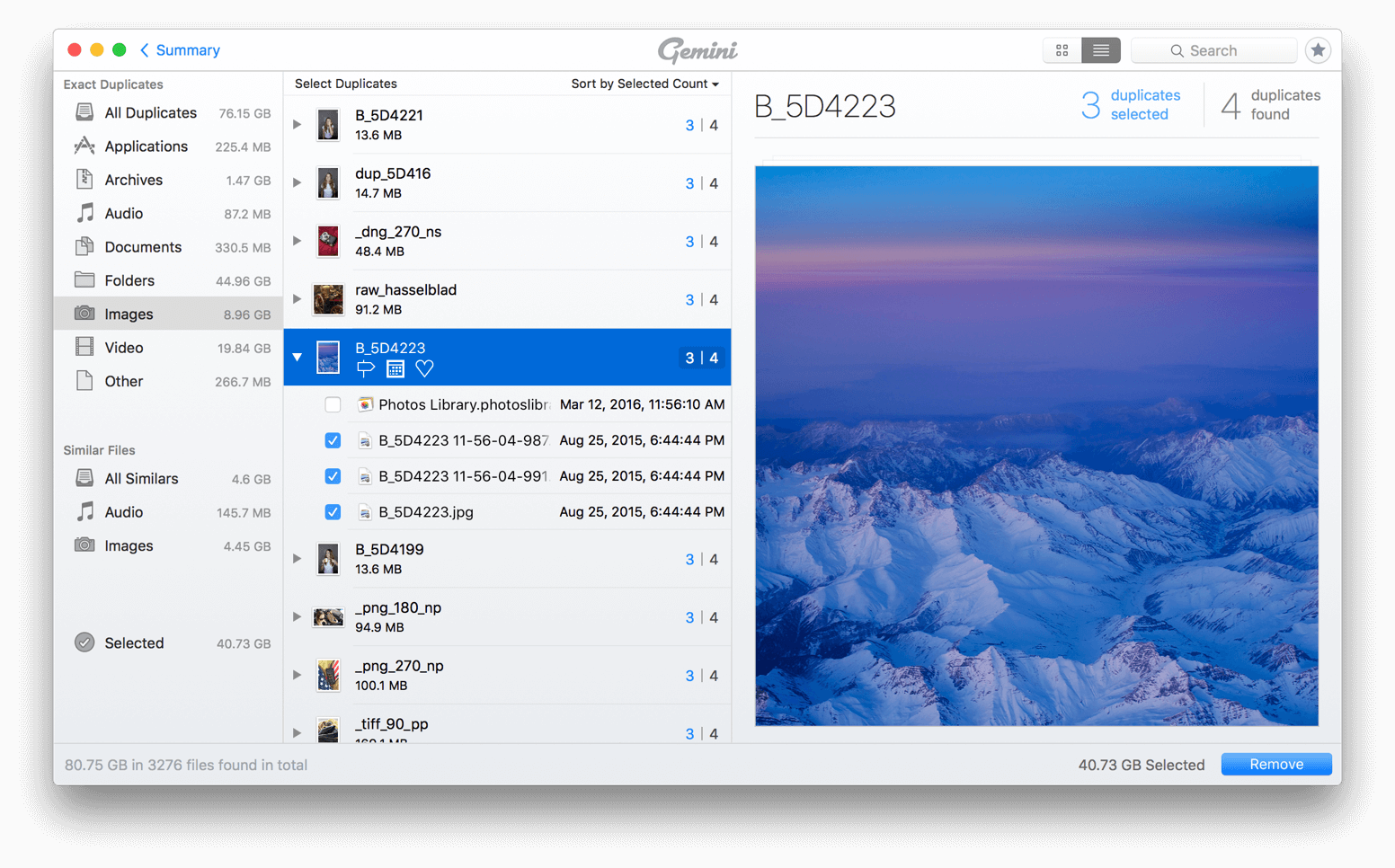Select the Images category under Exact Duplicates
1395x868 pixels.
[x=169, y=314]
